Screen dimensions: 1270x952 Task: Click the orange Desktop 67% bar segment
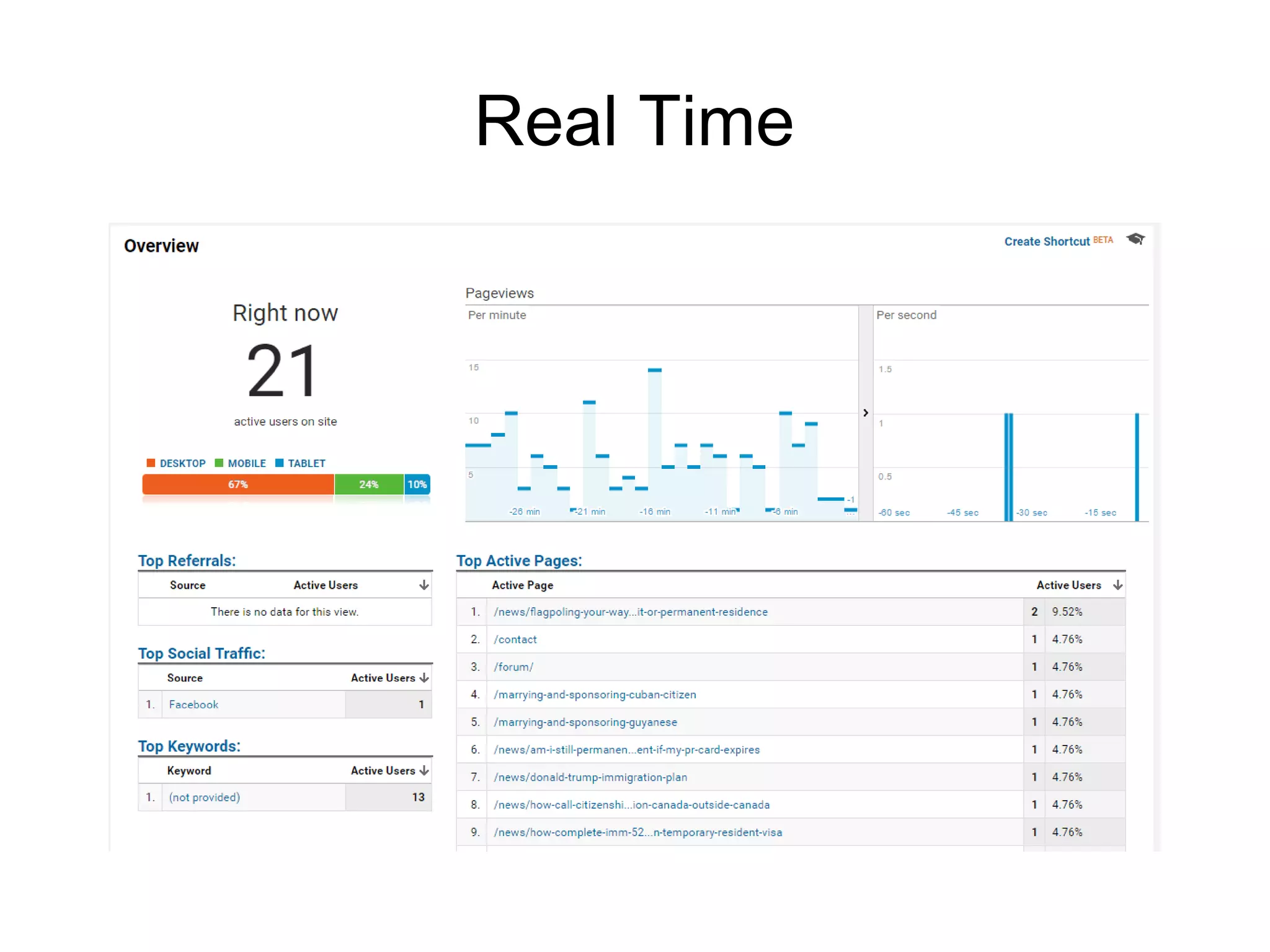238,484
